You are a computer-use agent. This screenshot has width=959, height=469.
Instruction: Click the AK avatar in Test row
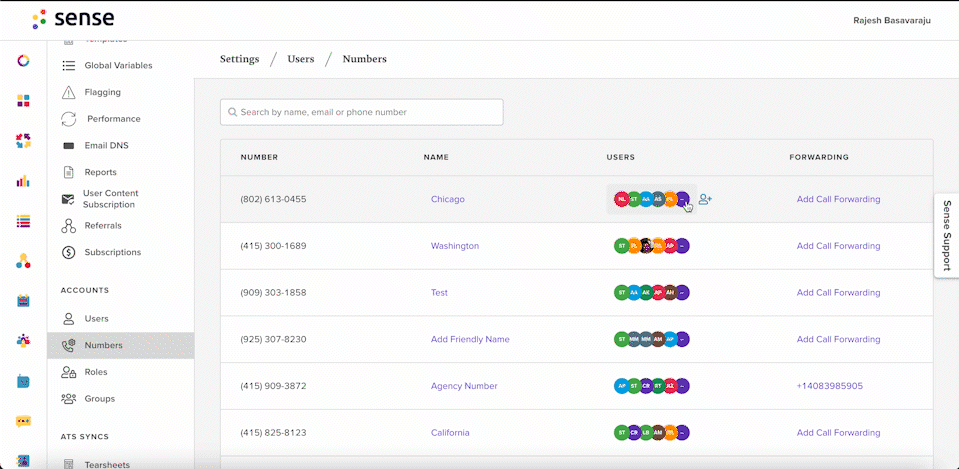tap(646, 293)
